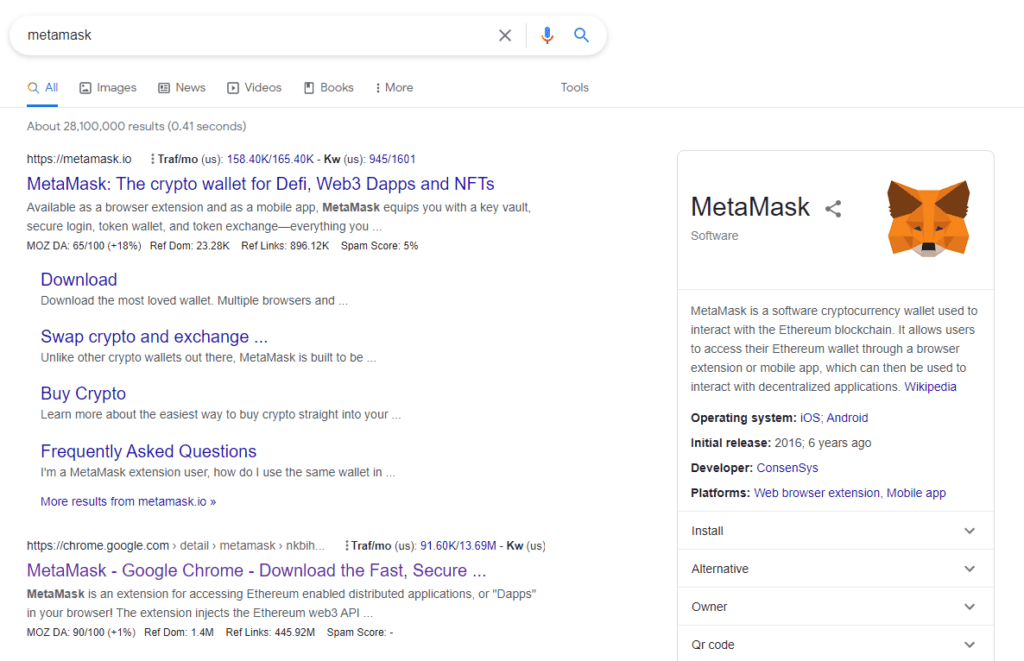Click More results from metamask.io
Viewport: 1024px width, 661px height.
click(x=128, y=502)
